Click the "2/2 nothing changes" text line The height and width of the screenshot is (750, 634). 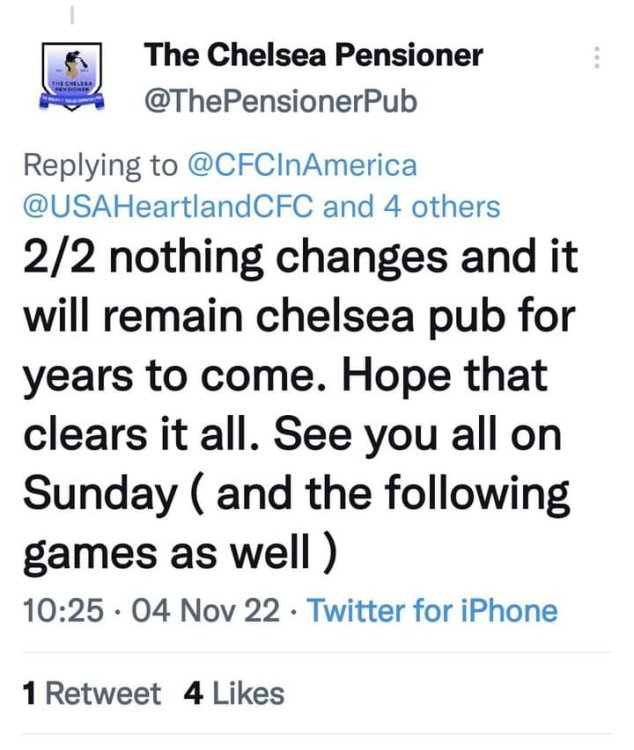coord(300,258)
